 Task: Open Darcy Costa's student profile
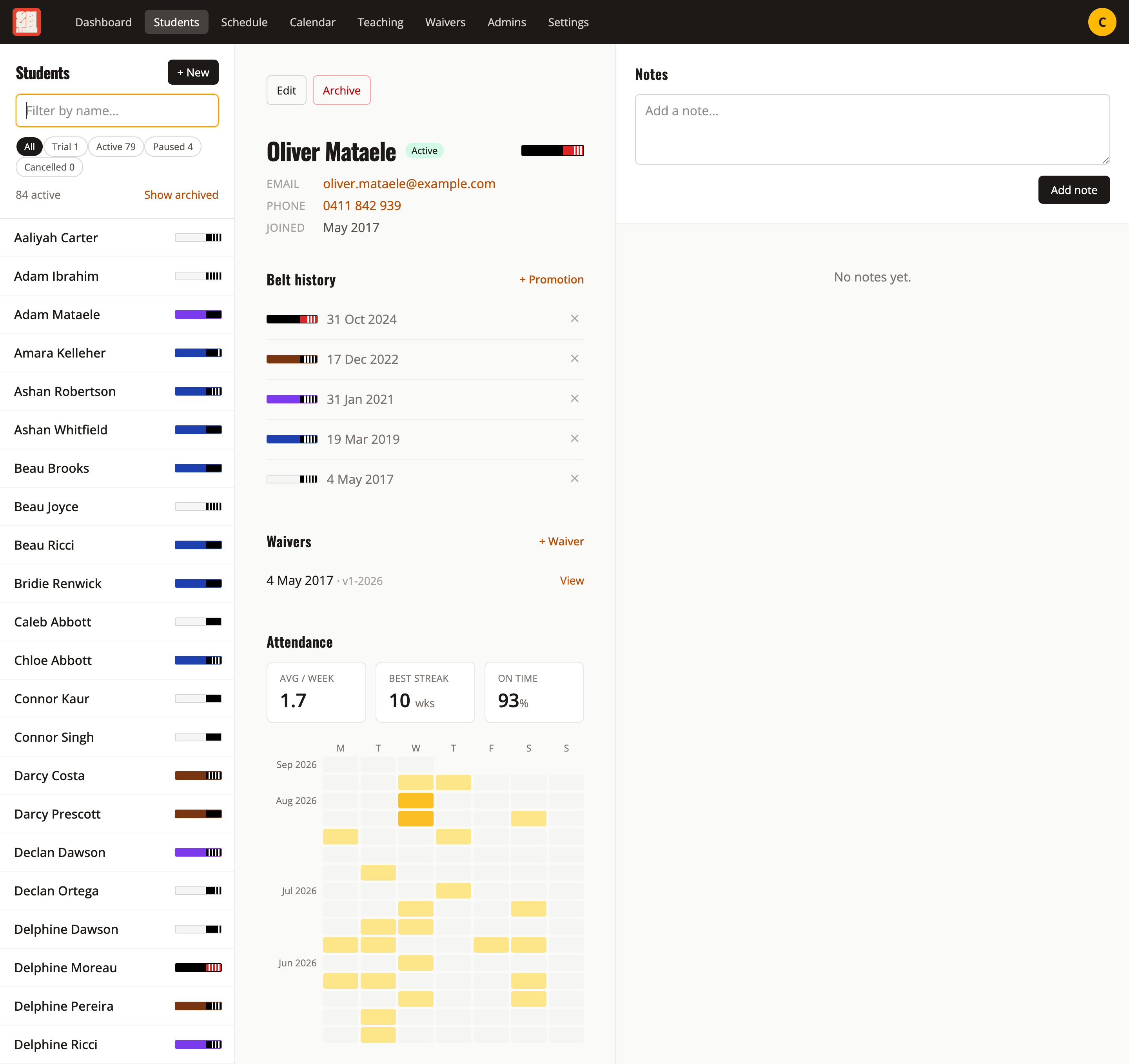click(x=117, y=775)
